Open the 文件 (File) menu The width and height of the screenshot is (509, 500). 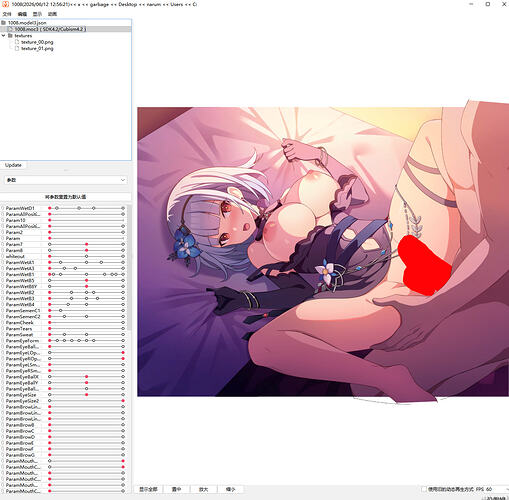[x=7, y=14]
